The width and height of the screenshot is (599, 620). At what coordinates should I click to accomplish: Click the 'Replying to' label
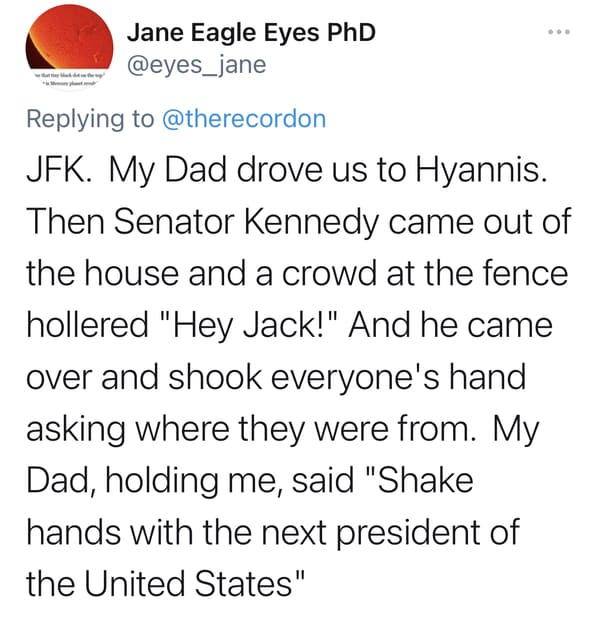coord(90,119)
